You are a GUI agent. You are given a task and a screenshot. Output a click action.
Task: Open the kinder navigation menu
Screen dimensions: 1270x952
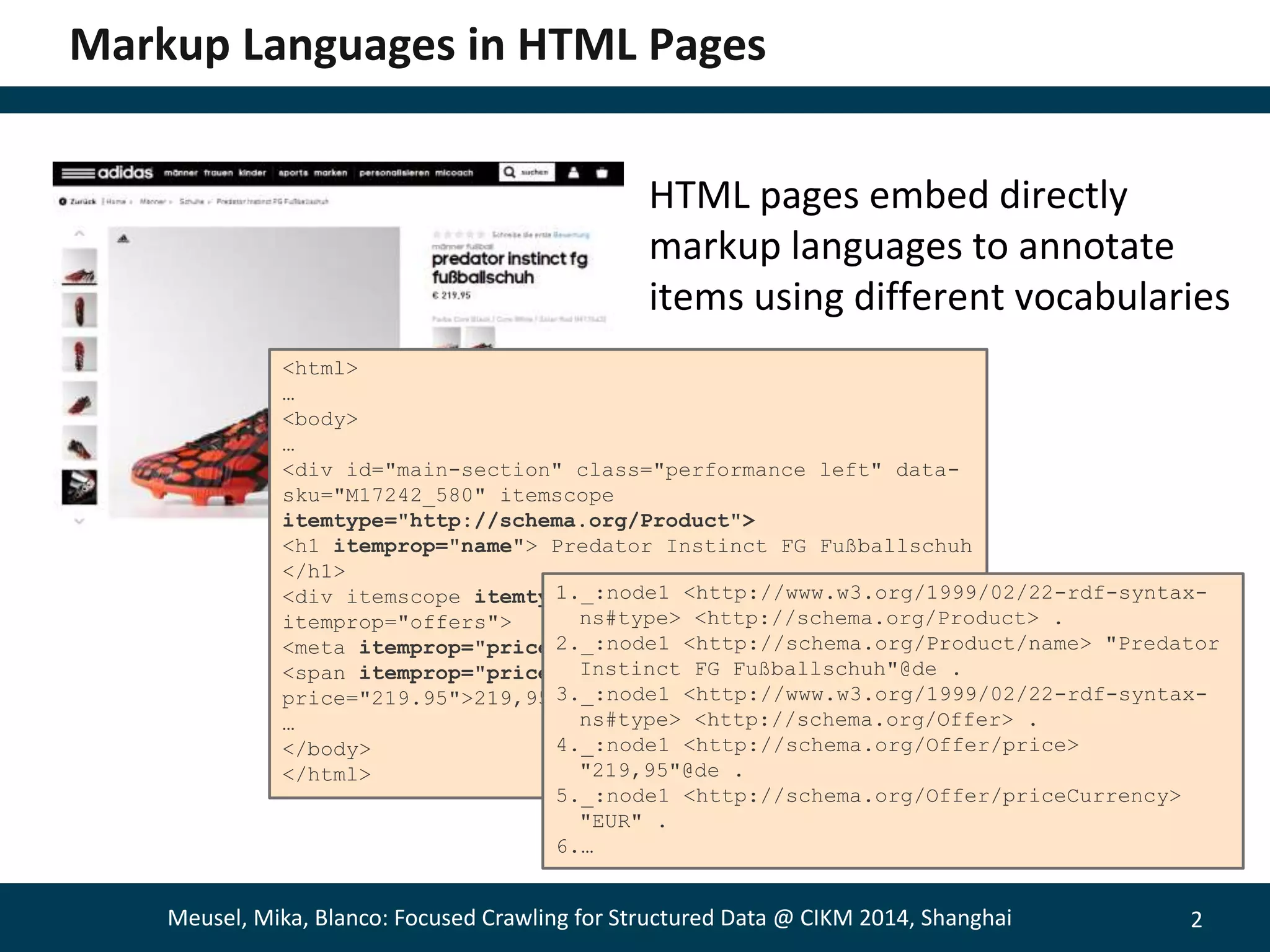coord(252,173)
